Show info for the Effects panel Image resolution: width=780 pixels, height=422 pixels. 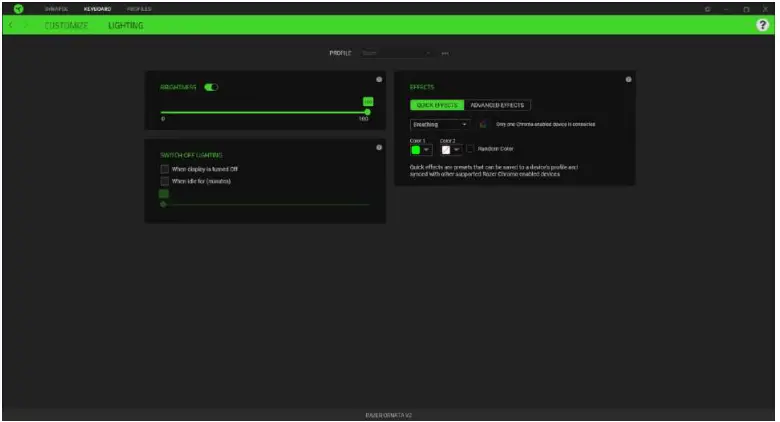(x=628, y=79)
